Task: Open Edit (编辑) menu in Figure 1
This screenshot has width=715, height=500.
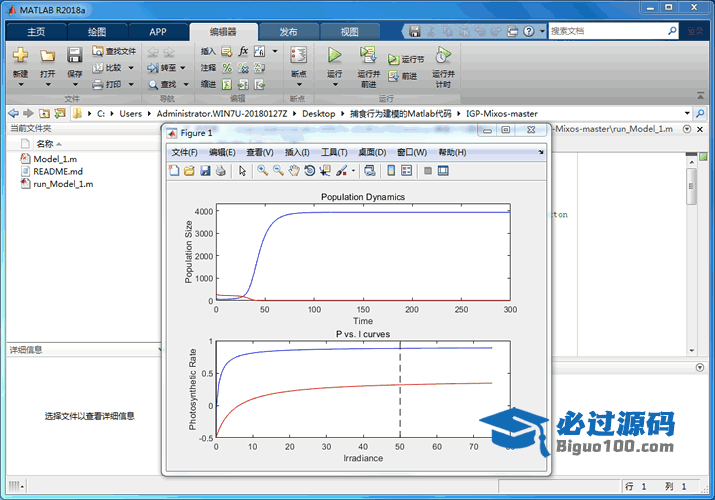Action: coord(222,152)
